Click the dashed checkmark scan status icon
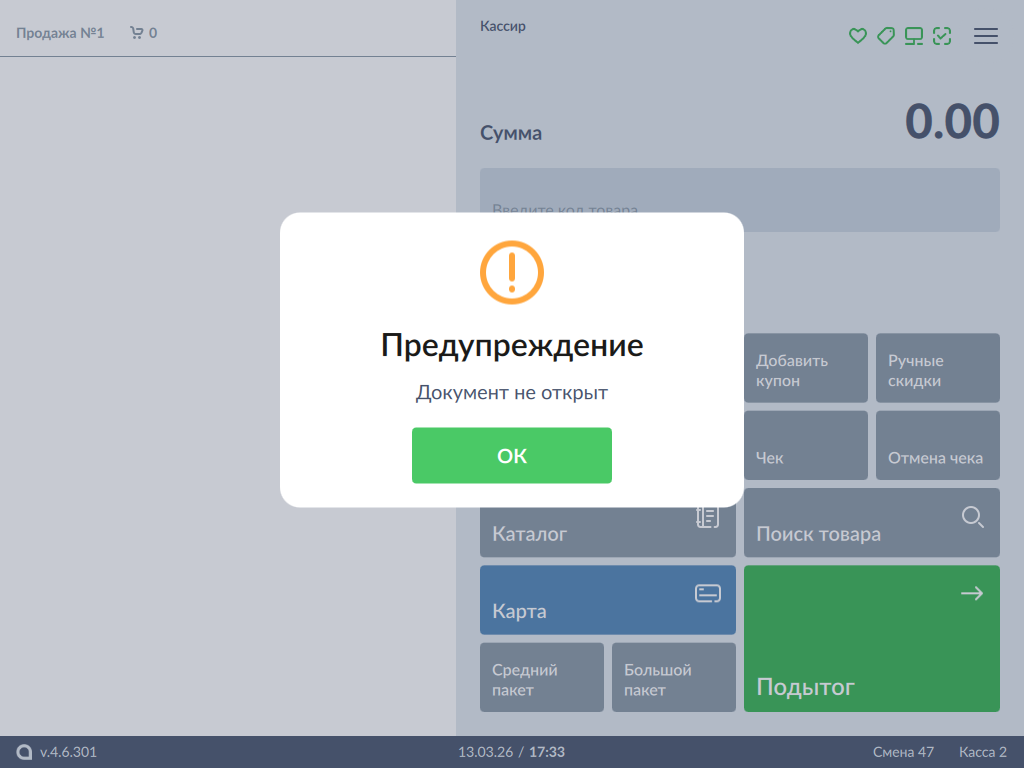Viewport: 1024px width, 768px height. [x=941, y=36]
